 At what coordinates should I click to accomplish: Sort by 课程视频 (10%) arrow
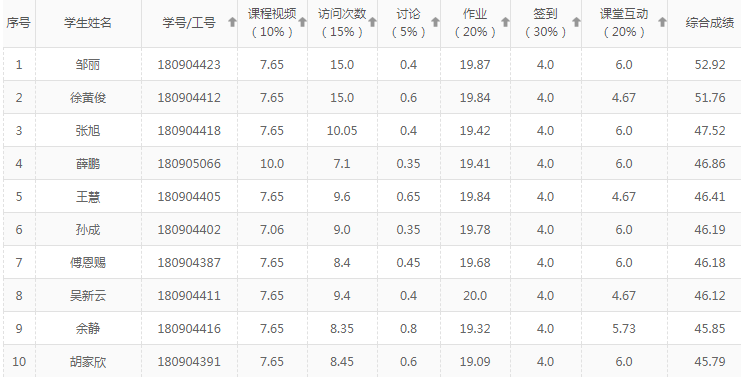coord(302,22)
